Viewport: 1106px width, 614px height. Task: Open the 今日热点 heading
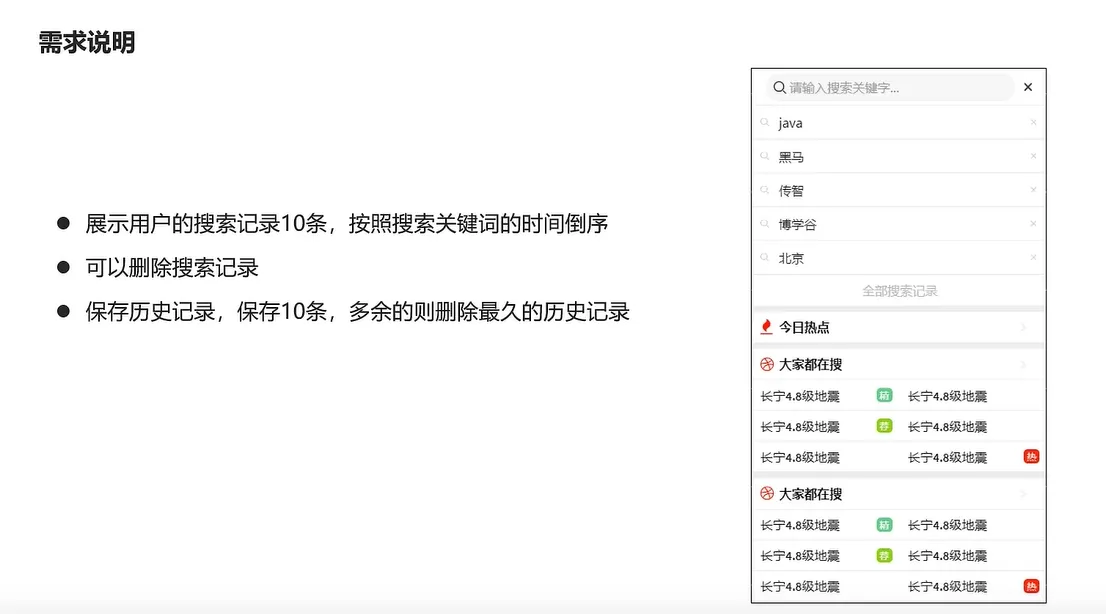(804, 327)
